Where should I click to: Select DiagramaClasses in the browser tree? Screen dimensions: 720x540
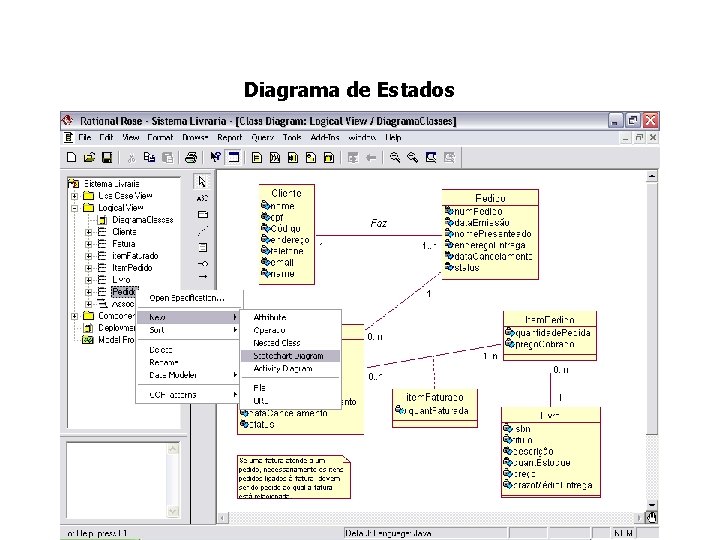(142, 220)
